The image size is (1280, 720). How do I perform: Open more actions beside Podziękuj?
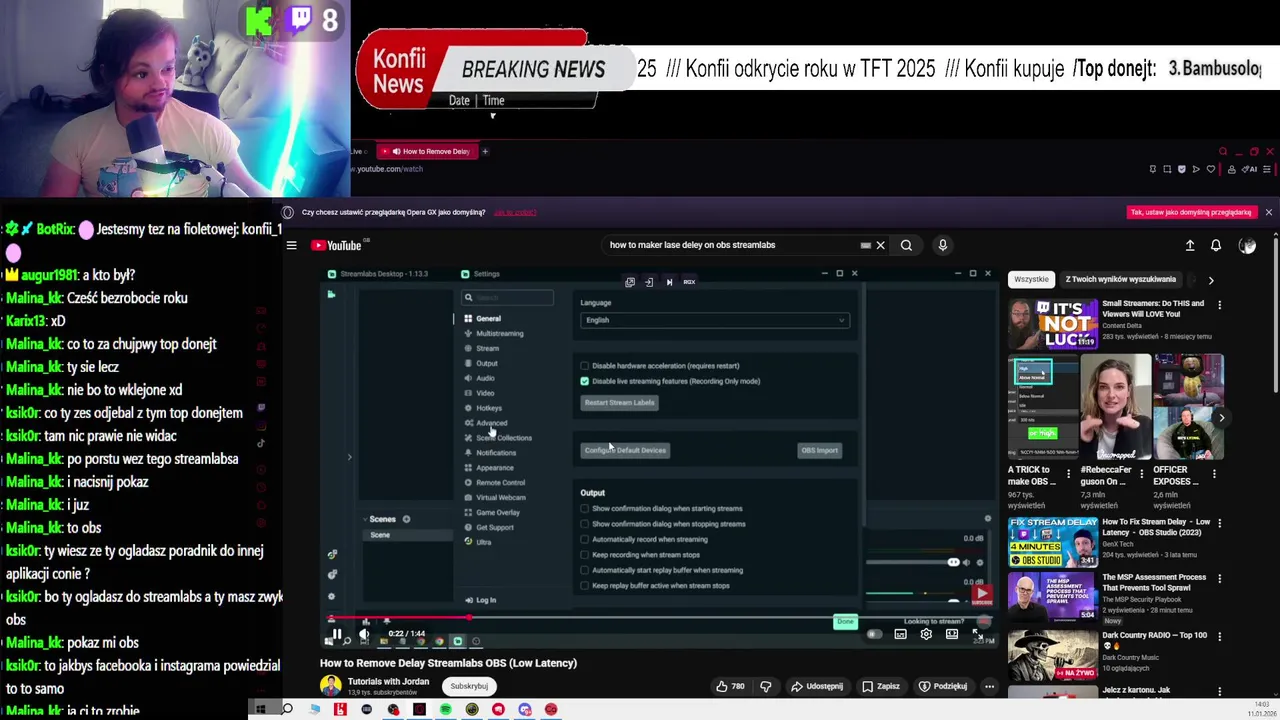coord(989,686)
